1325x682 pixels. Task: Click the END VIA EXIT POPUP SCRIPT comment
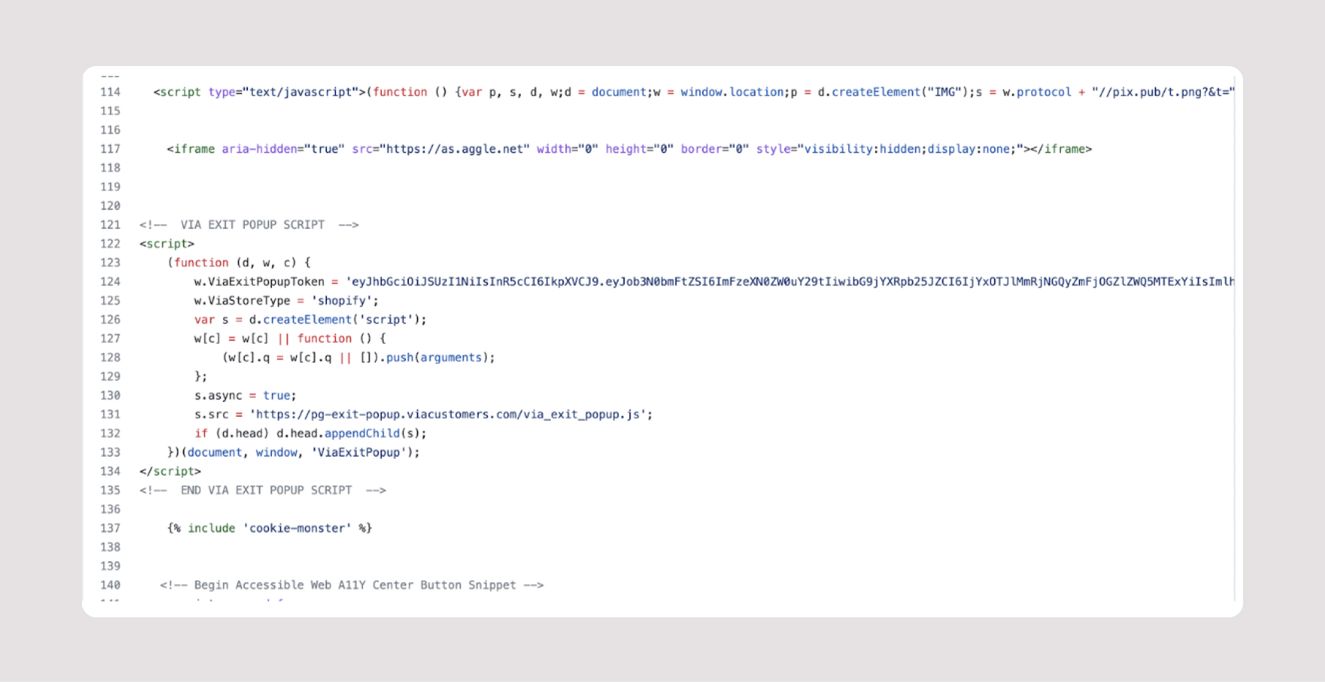click(x=263, y=490)
